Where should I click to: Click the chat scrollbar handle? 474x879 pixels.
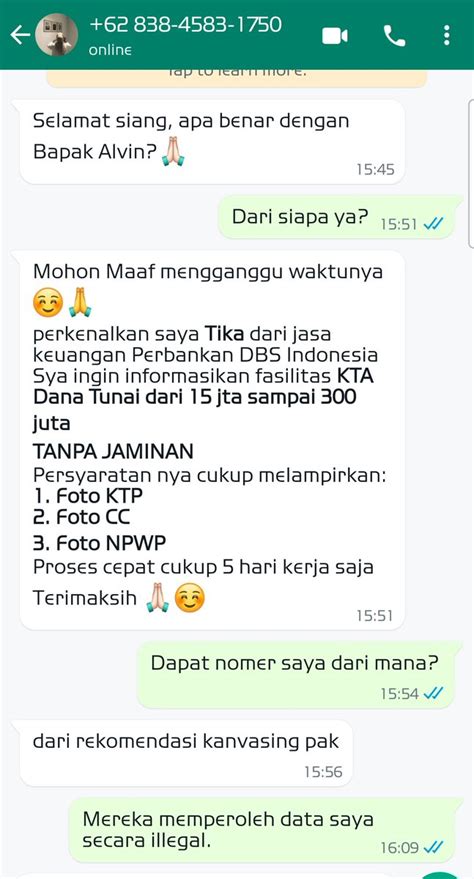point(471,174)
